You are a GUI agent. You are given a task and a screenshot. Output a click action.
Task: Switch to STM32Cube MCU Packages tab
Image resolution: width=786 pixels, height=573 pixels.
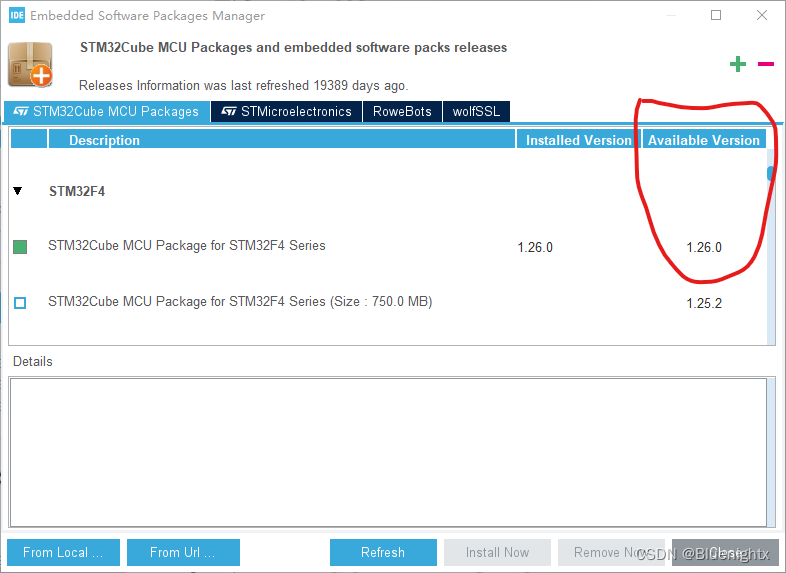coord(106,111)
